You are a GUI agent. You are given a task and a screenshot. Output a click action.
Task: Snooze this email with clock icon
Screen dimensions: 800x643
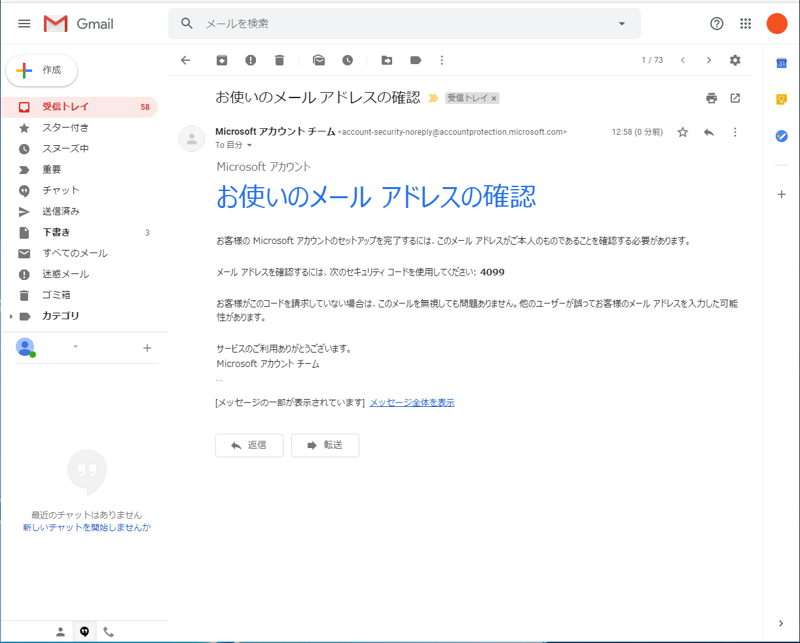347,60
